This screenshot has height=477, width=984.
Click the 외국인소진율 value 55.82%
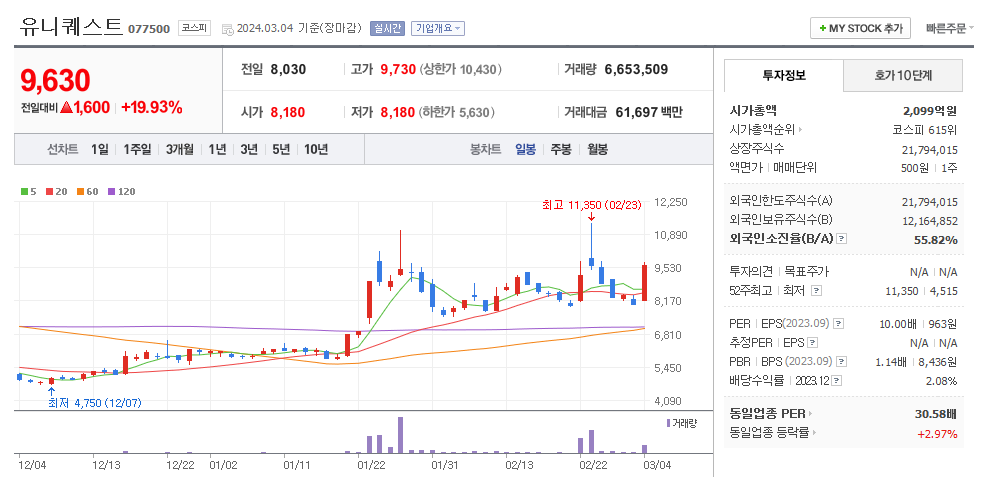click(935, 240)
